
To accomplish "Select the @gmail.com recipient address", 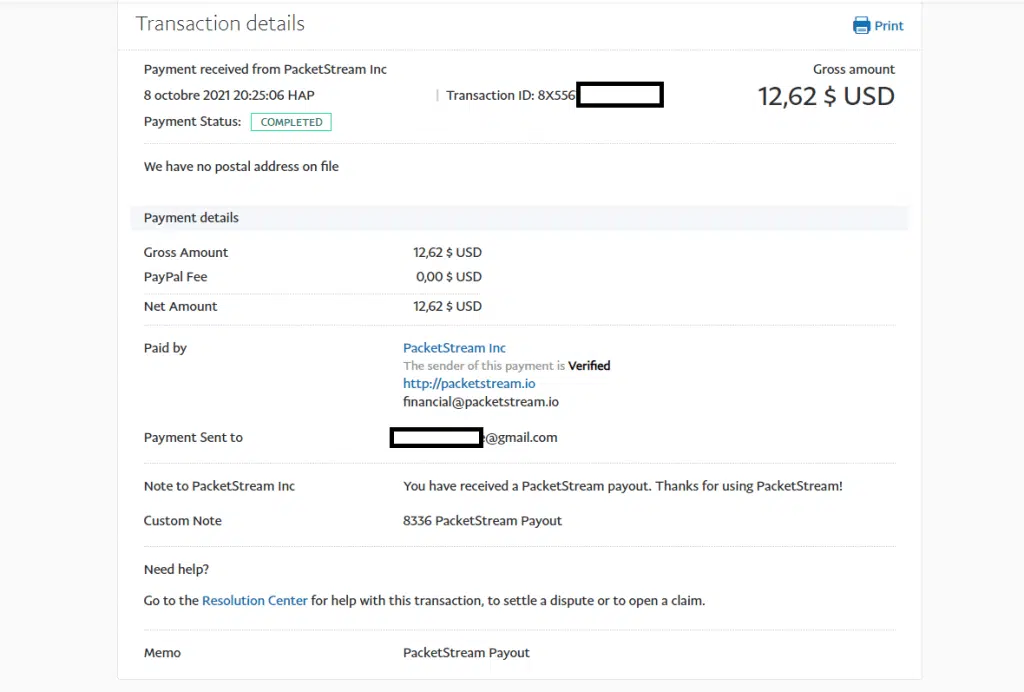I will (520, 438).
